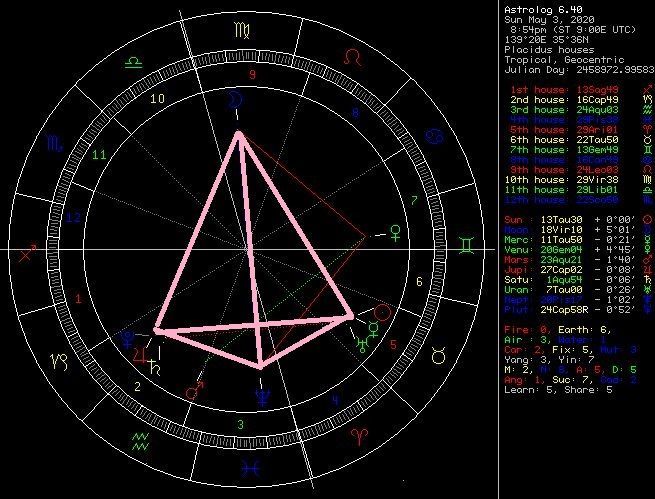Click house number 10 in the wheel
This screenshot has height=499, width=655.
coord(157,99)
